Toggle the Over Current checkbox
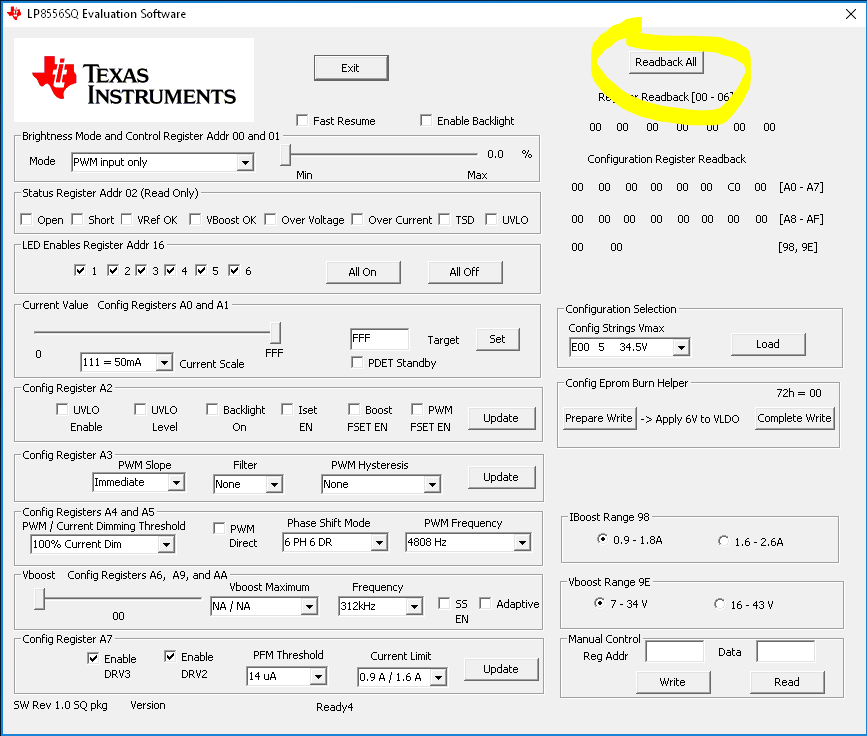Screen dimensions: 867x736 pyautogui.click(x=357, y=220)
